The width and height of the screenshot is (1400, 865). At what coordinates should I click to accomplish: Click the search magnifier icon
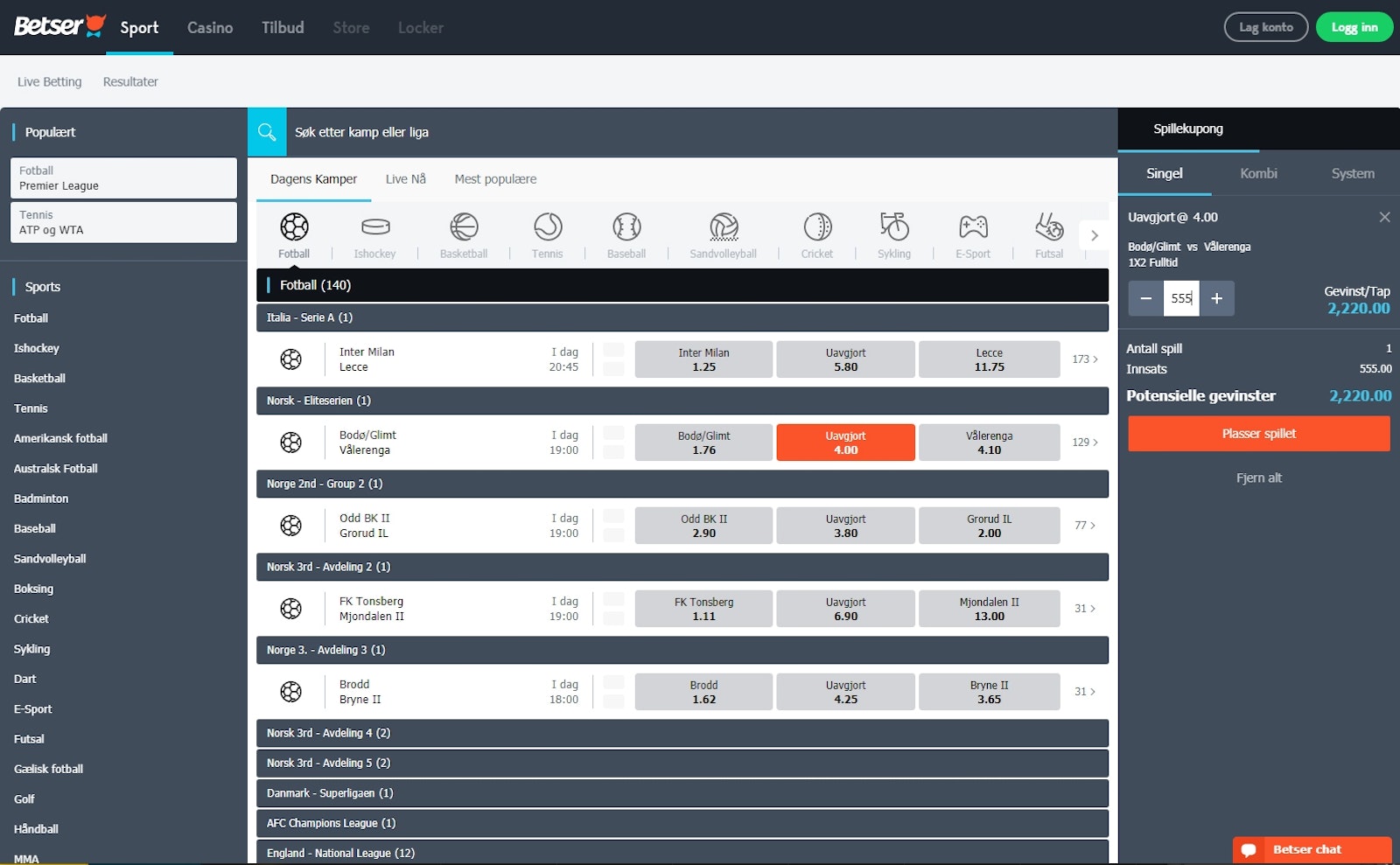tap(267, 132)
